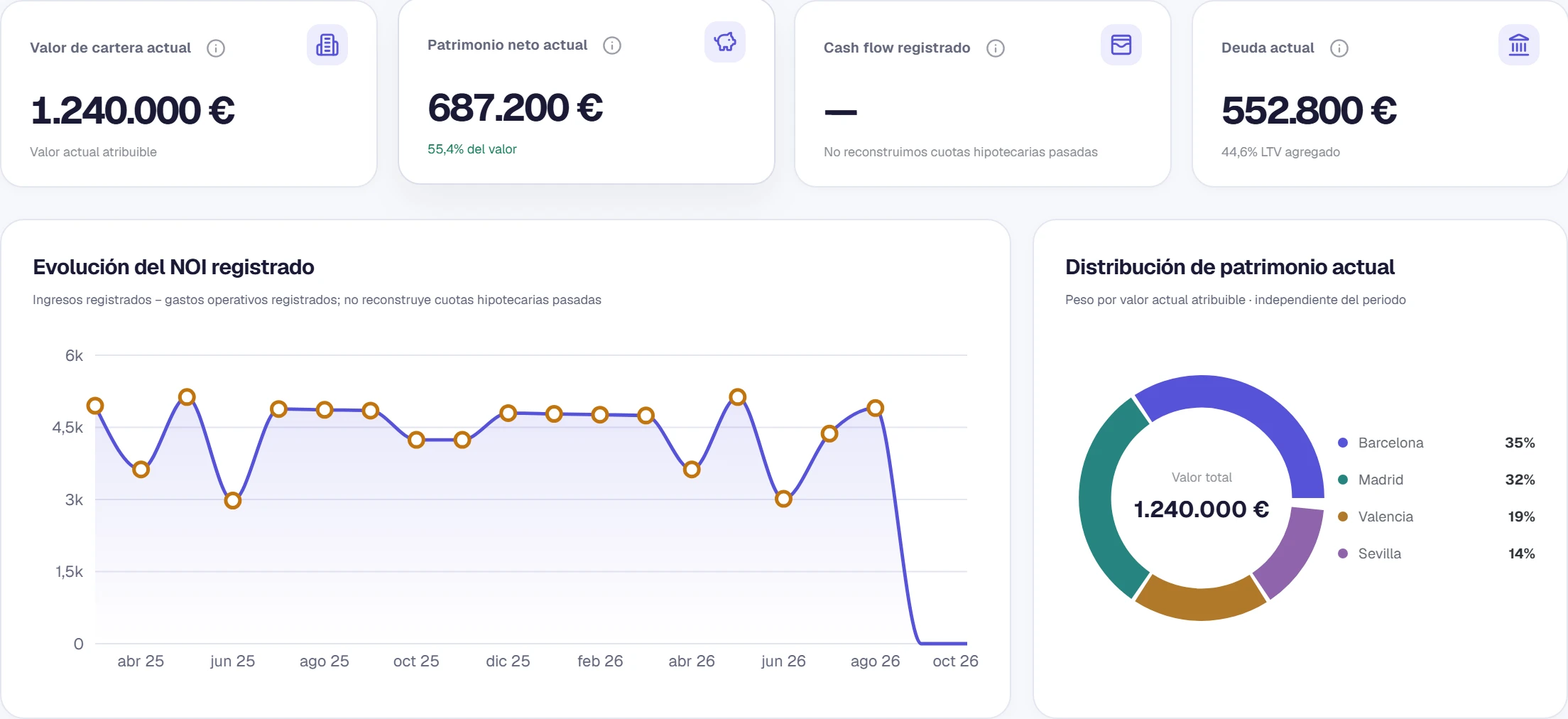Click the green "55,4% del valor" text
This screenshot has height=719, width=1568.
472,149
